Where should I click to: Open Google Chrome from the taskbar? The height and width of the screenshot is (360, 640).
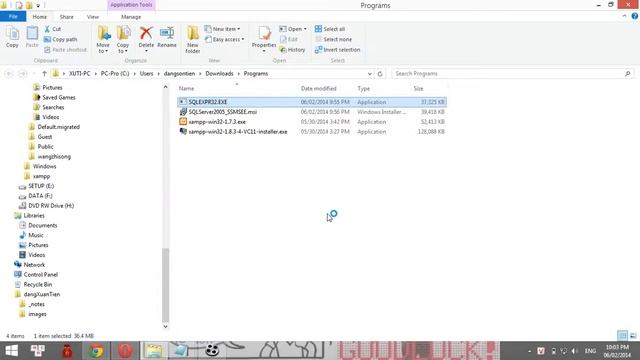(96, 351)
